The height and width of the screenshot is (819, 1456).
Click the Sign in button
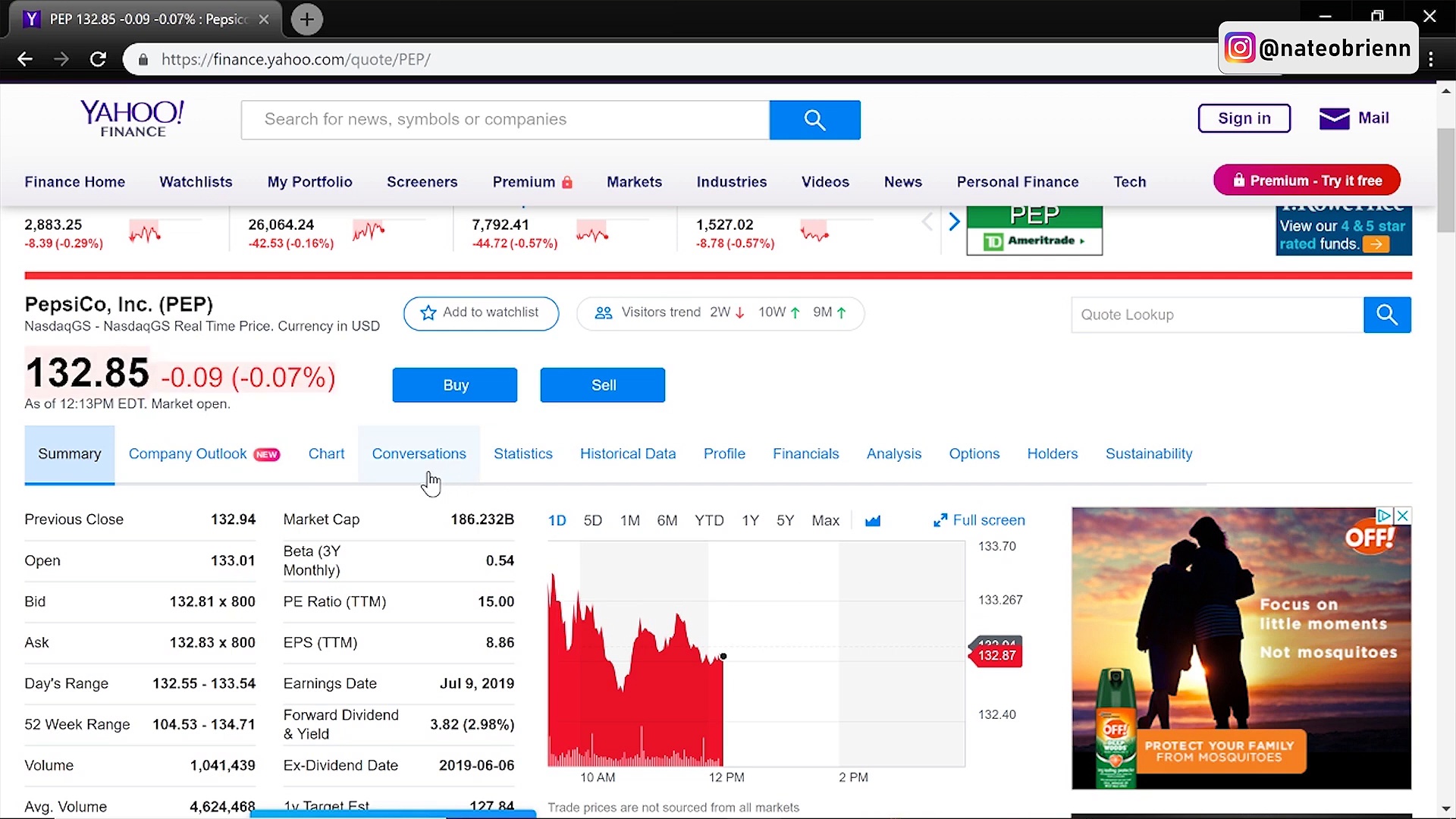pos(1244,118)
